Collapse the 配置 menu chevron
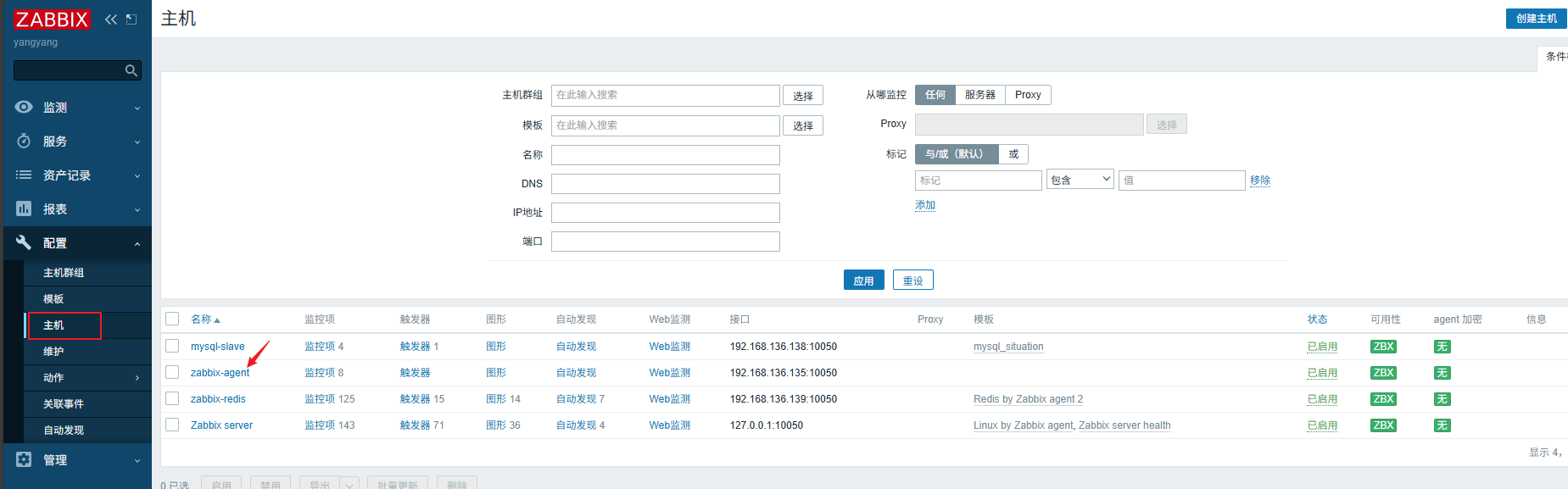This screenshot has height=489, width=1568. point(137,244)
